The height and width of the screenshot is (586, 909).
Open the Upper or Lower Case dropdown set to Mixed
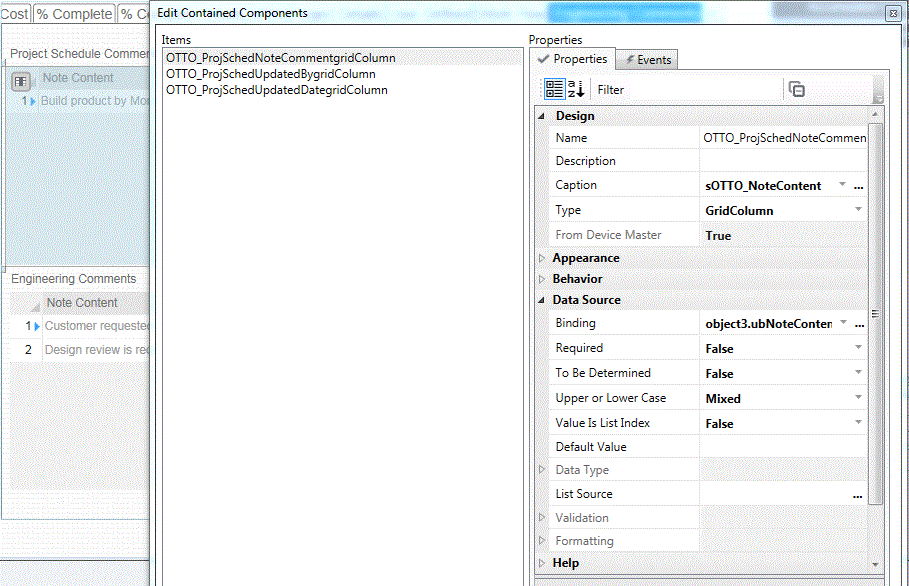click(x=855, y=397)
